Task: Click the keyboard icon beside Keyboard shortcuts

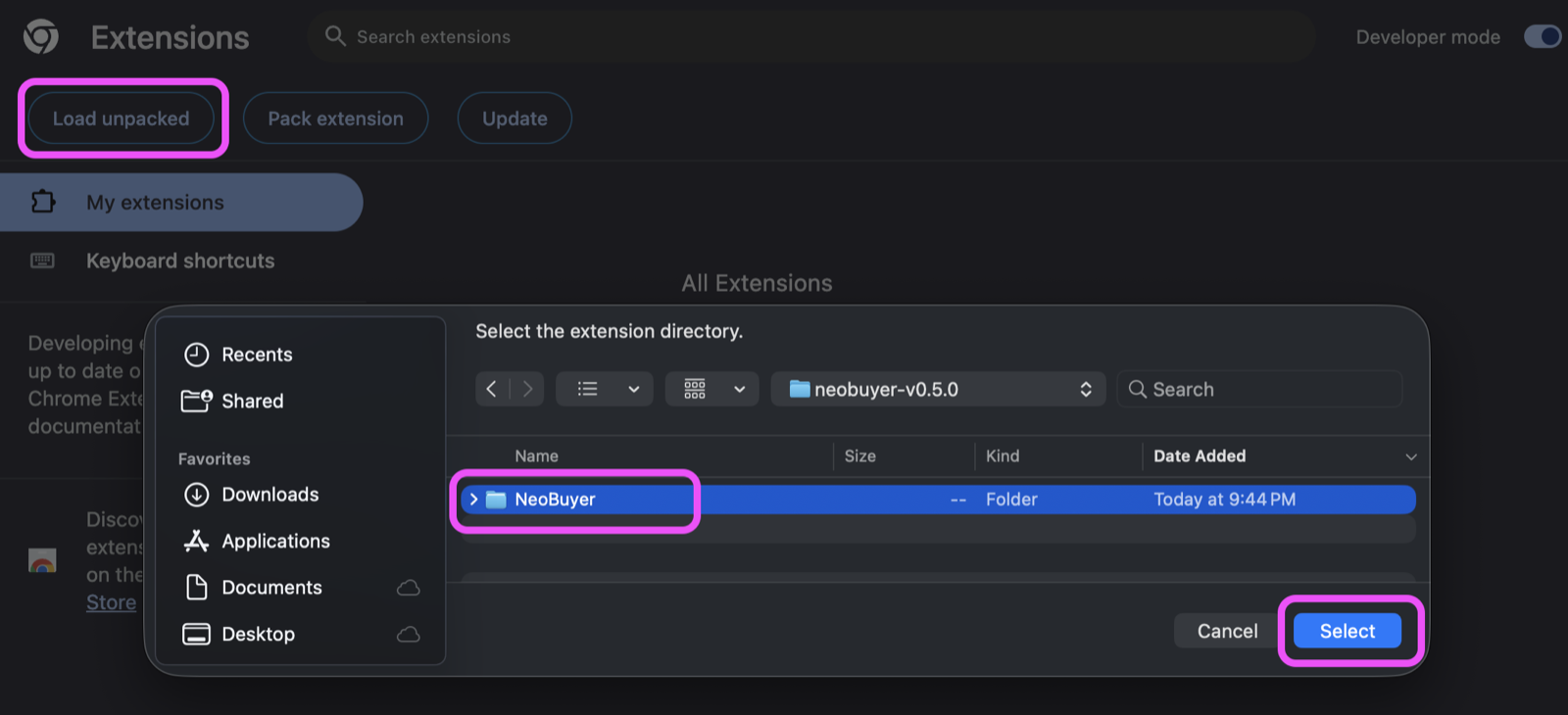Action: [x=42, y=261]
